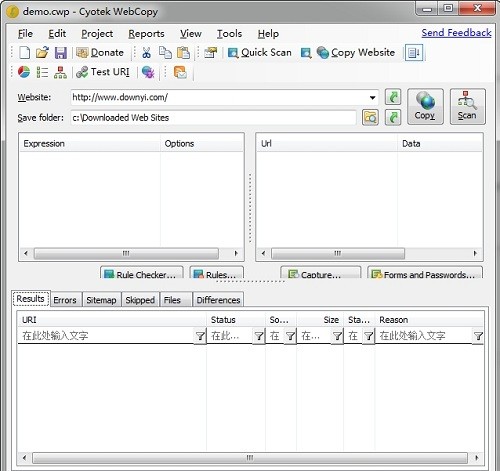Switch to the Skipped tab
The width and height of the screenshot is (500, 471).
tap(140, 300)
